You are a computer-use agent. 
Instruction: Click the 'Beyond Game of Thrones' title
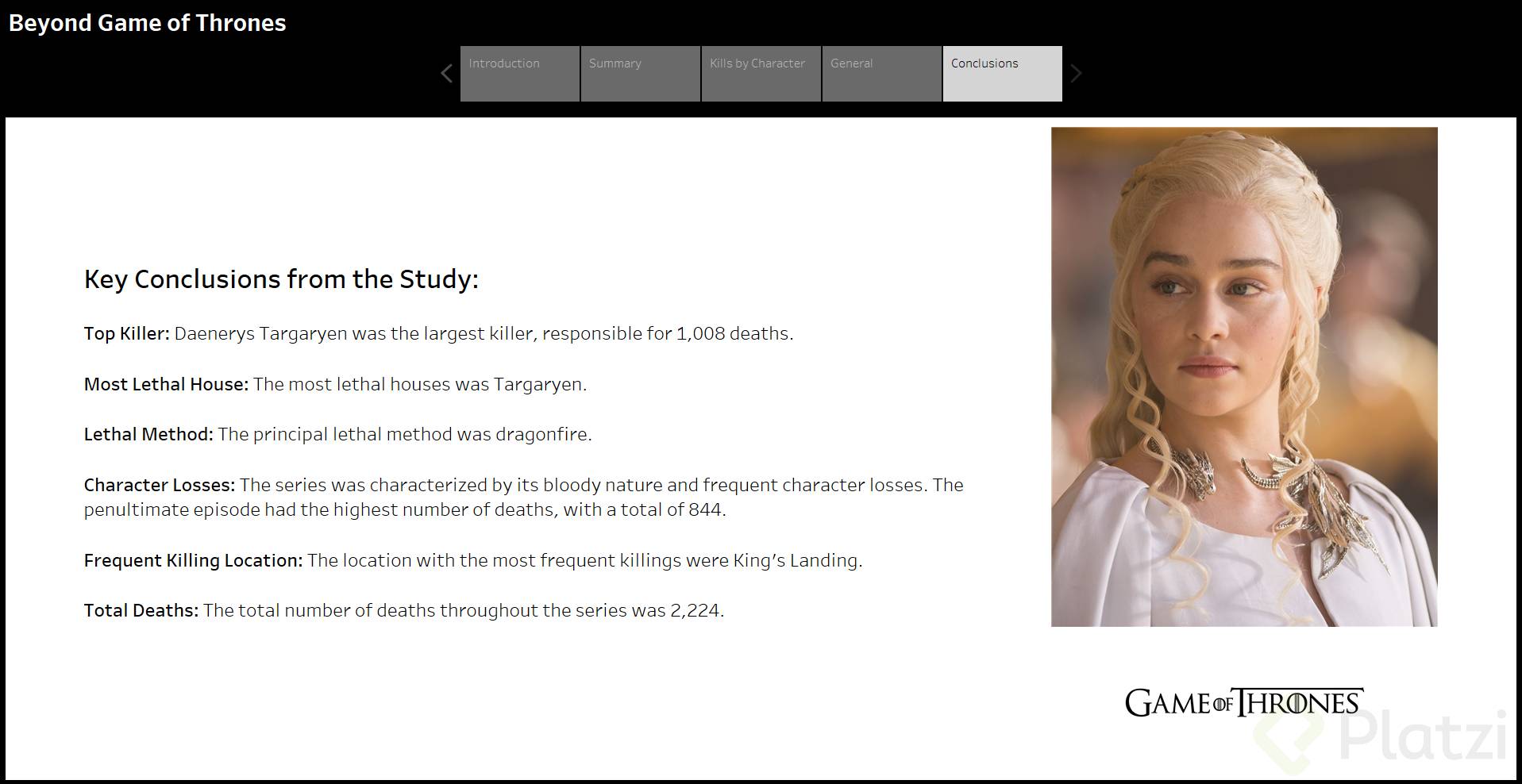click(147, 23)
